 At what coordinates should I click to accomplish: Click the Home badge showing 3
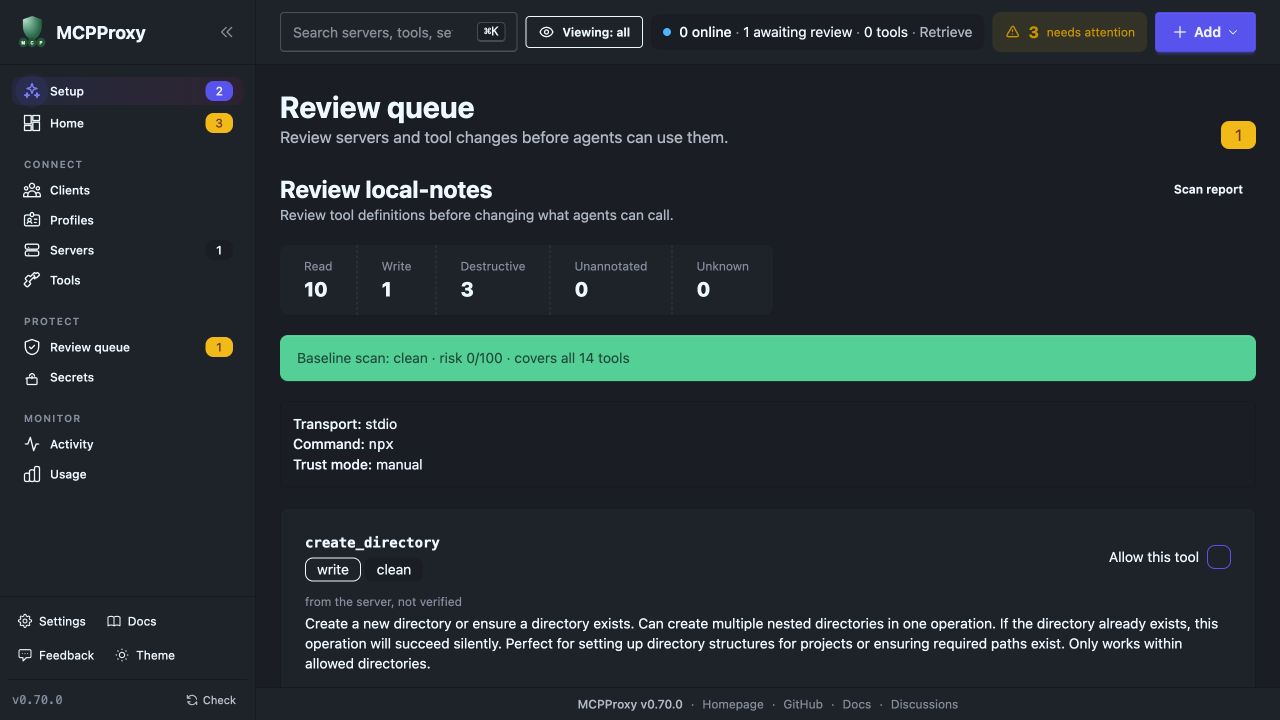coord(219,123)
